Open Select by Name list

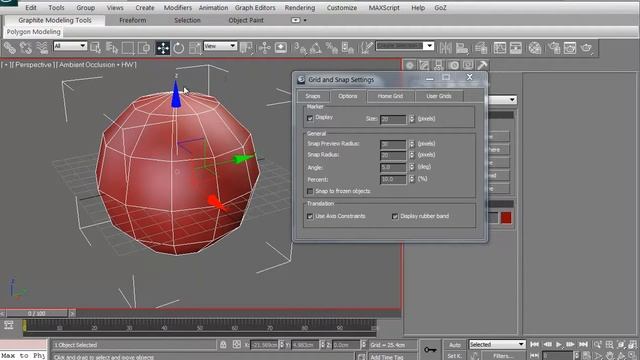(x=111, y=48)
